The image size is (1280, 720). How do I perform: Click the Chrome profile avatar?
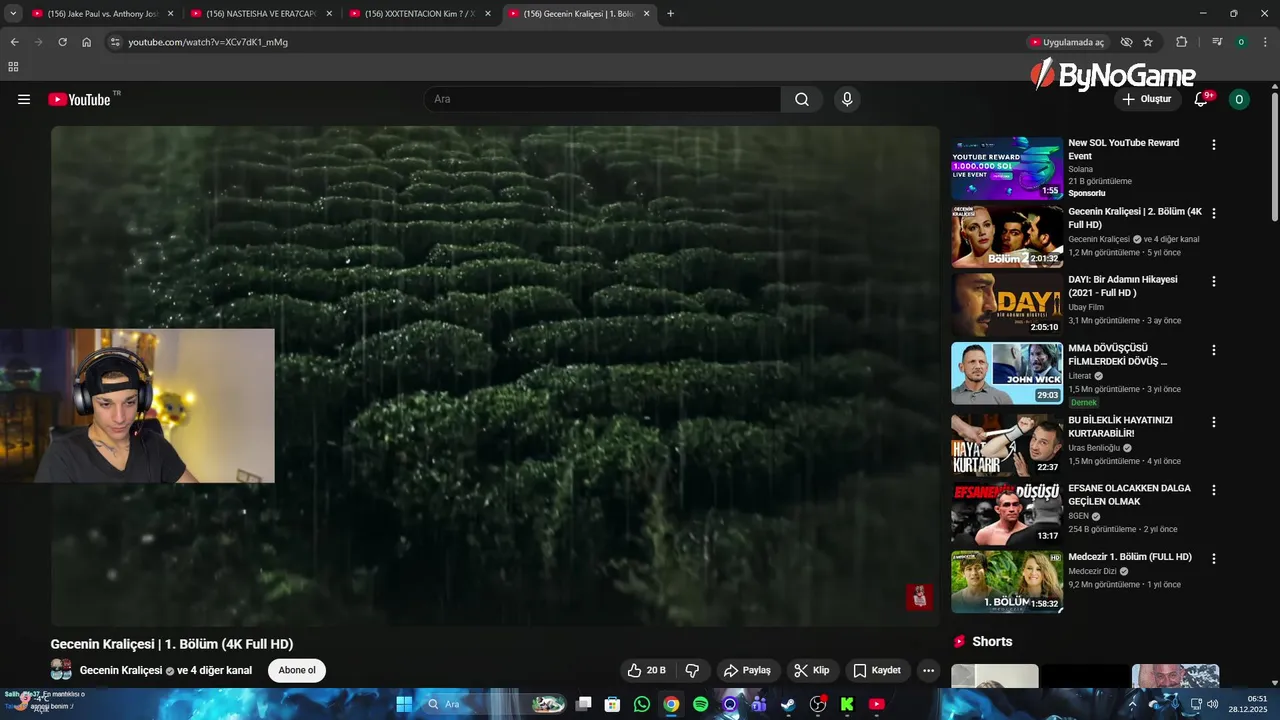tap(1241, 42)
